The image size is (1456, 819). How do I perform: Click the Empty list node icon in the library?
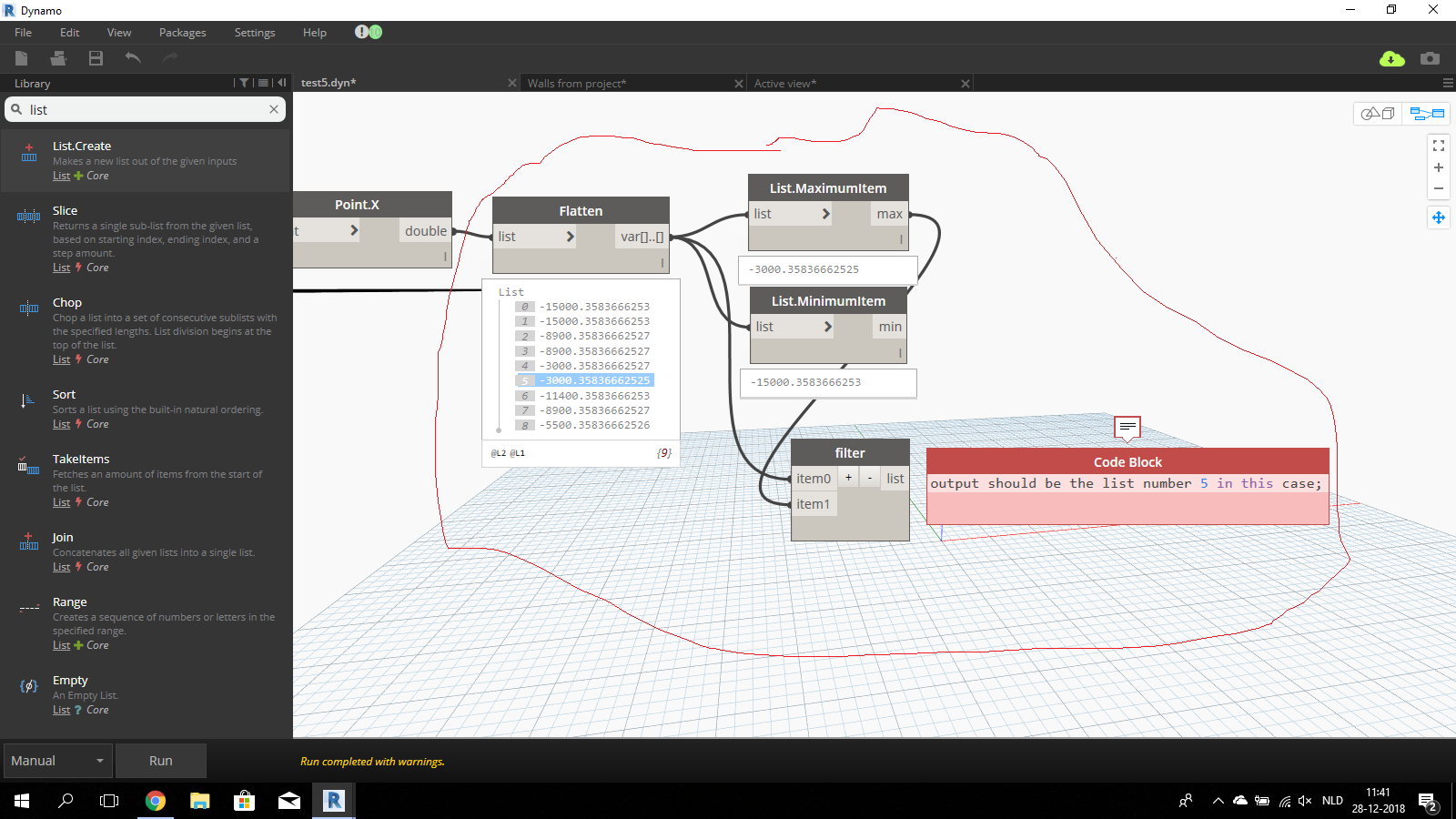[x=29, y=686]
